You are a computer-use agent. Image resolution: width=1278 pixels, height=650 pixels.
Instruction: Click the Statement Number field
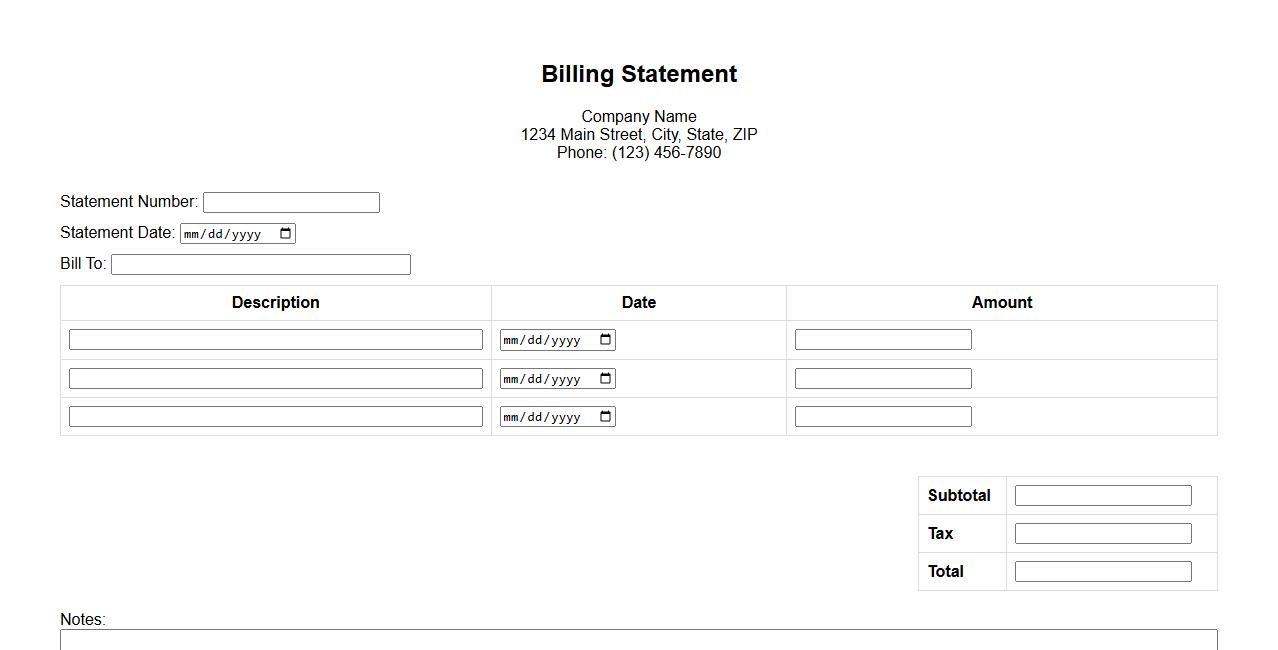[291, 203]
